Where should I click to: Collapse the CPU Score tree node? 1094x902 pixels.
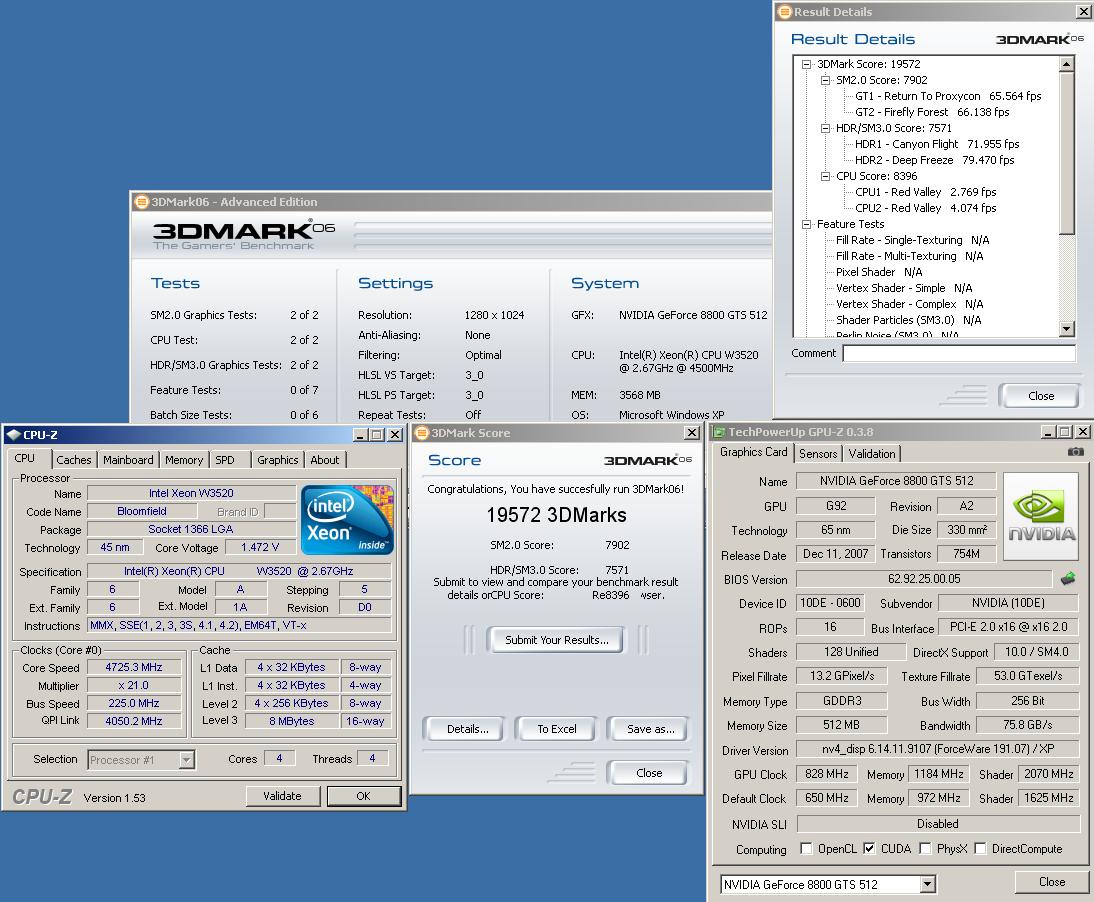(x=825, y=176)
